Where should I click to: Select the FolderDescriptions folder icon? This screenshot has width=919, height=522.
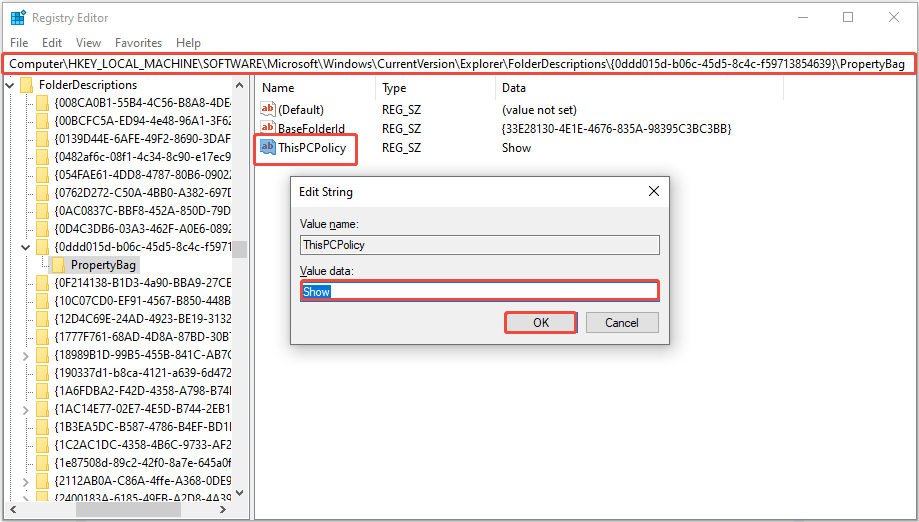coord(27,86)
